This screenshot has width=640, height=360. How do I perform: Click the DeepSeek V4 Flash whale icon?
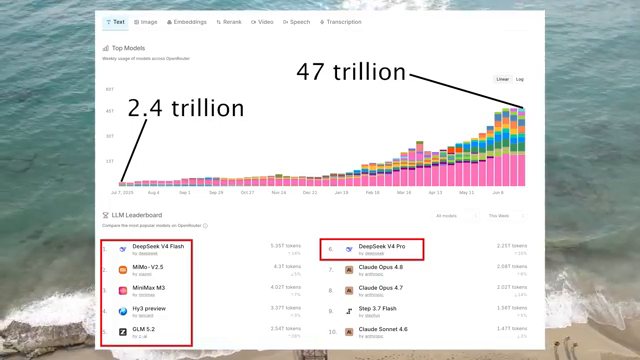(x=122, y=249)
